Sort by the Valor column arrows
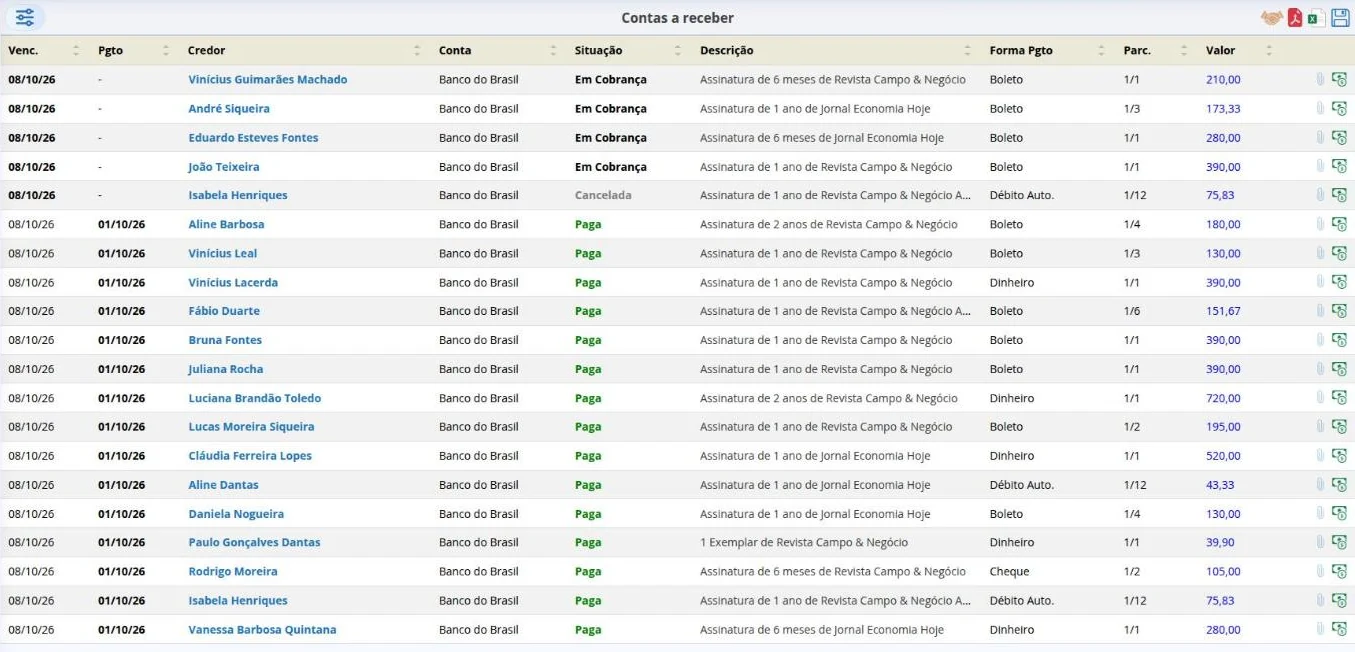 pos(1269,50)
